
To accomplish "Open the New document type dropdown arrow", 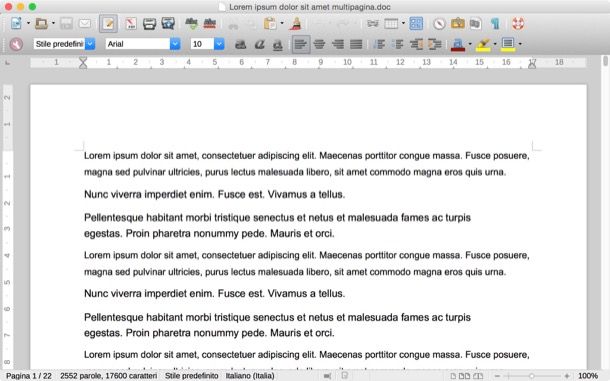I will [28, 24].
